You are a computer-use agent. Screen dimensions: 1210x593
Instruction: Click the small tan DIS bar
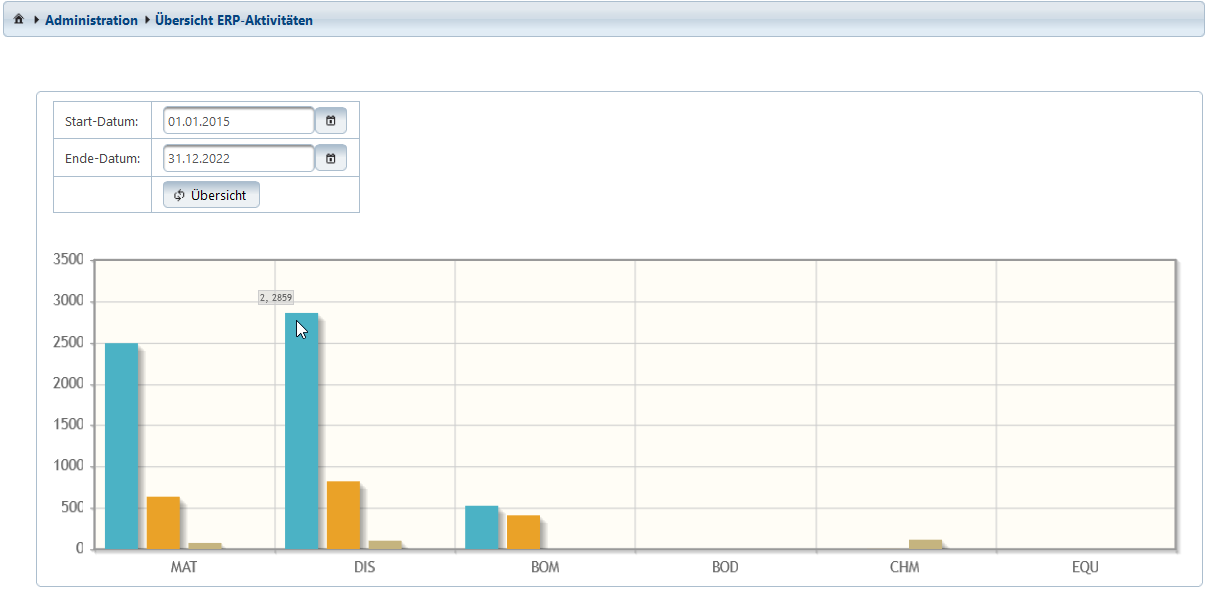(385, 545)
